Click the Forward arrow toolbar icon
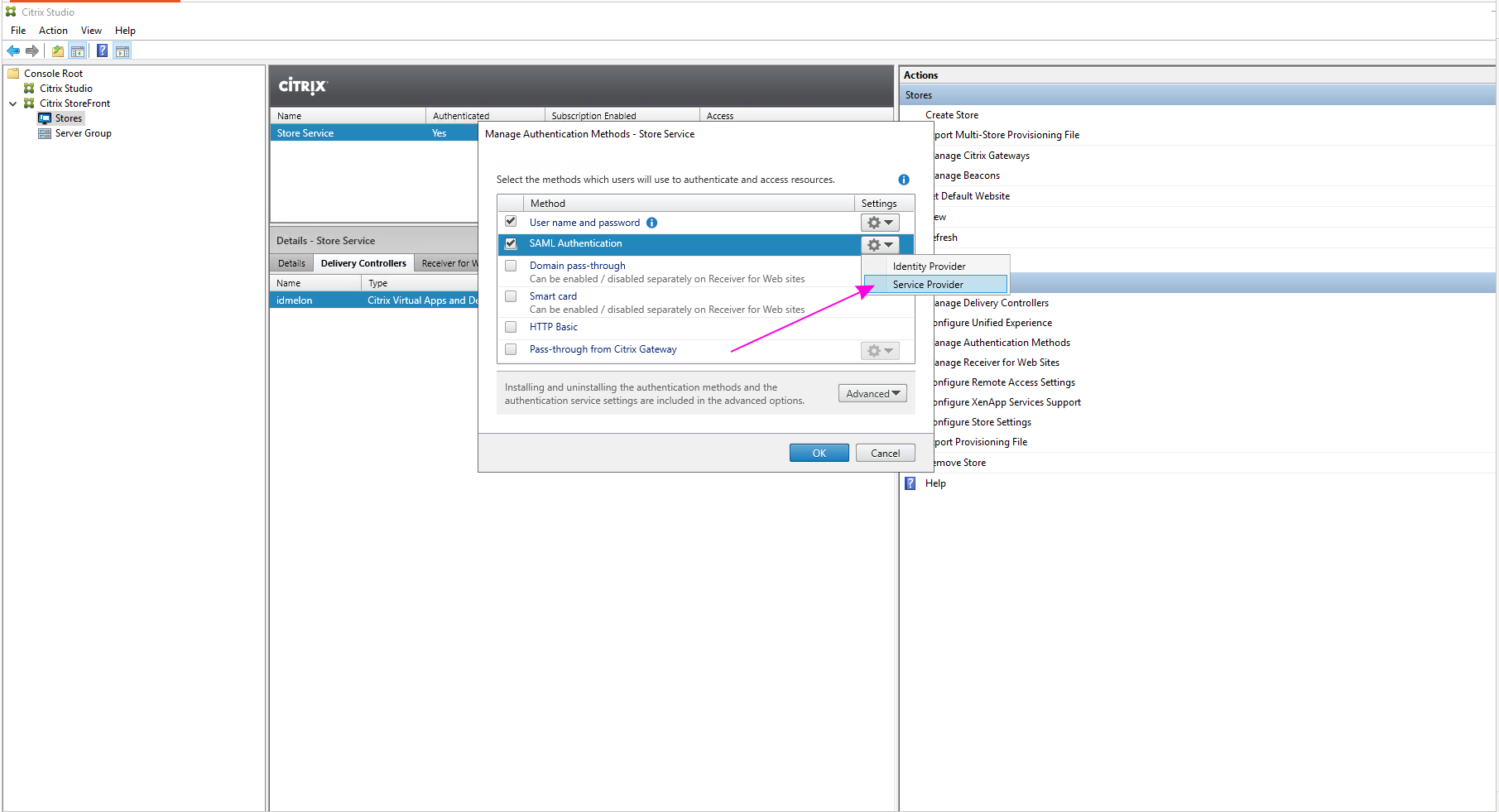Screen dimensions: 1499x812 point(32,51)
